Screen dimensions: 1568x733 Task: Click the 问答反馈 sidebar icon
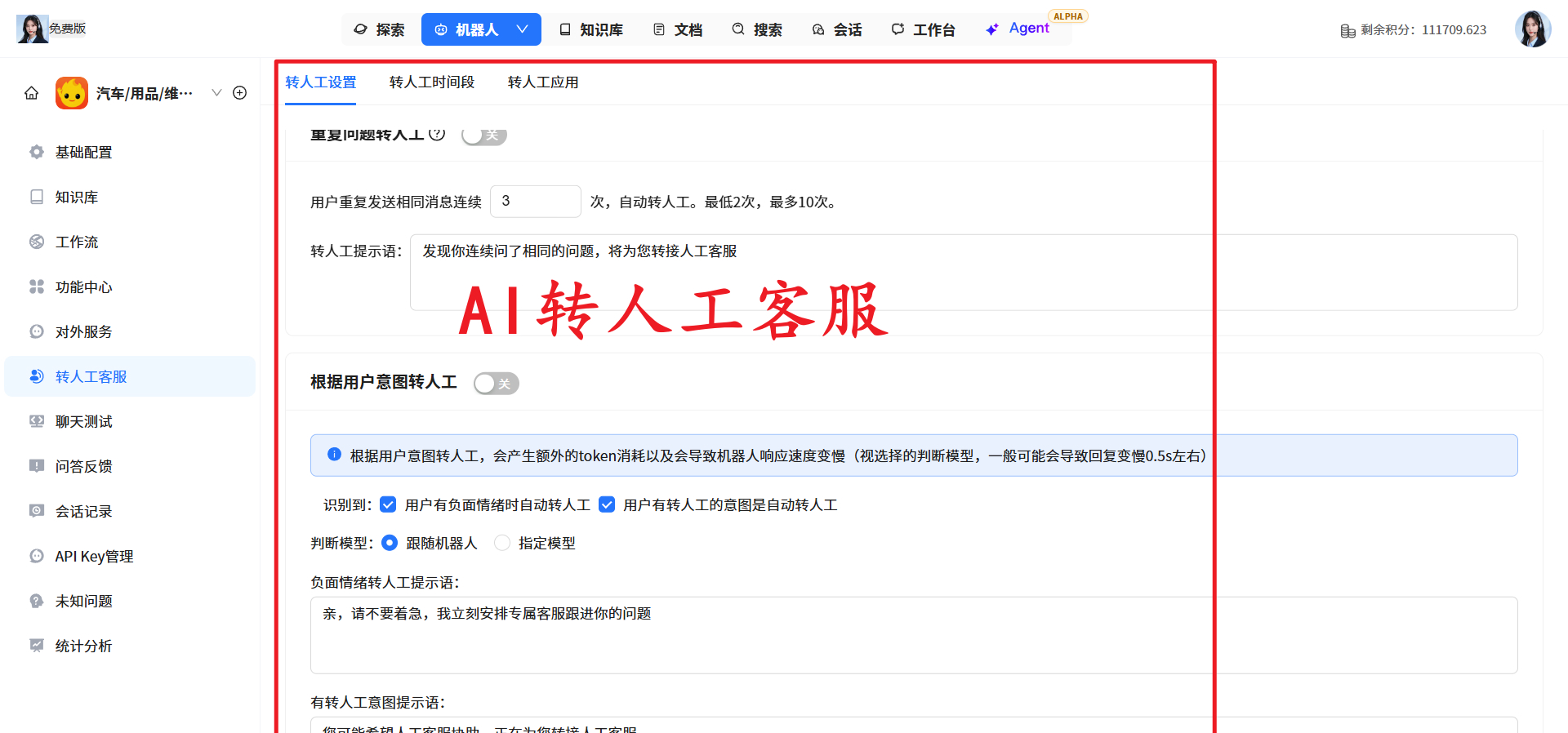click(x=37, y=466)
